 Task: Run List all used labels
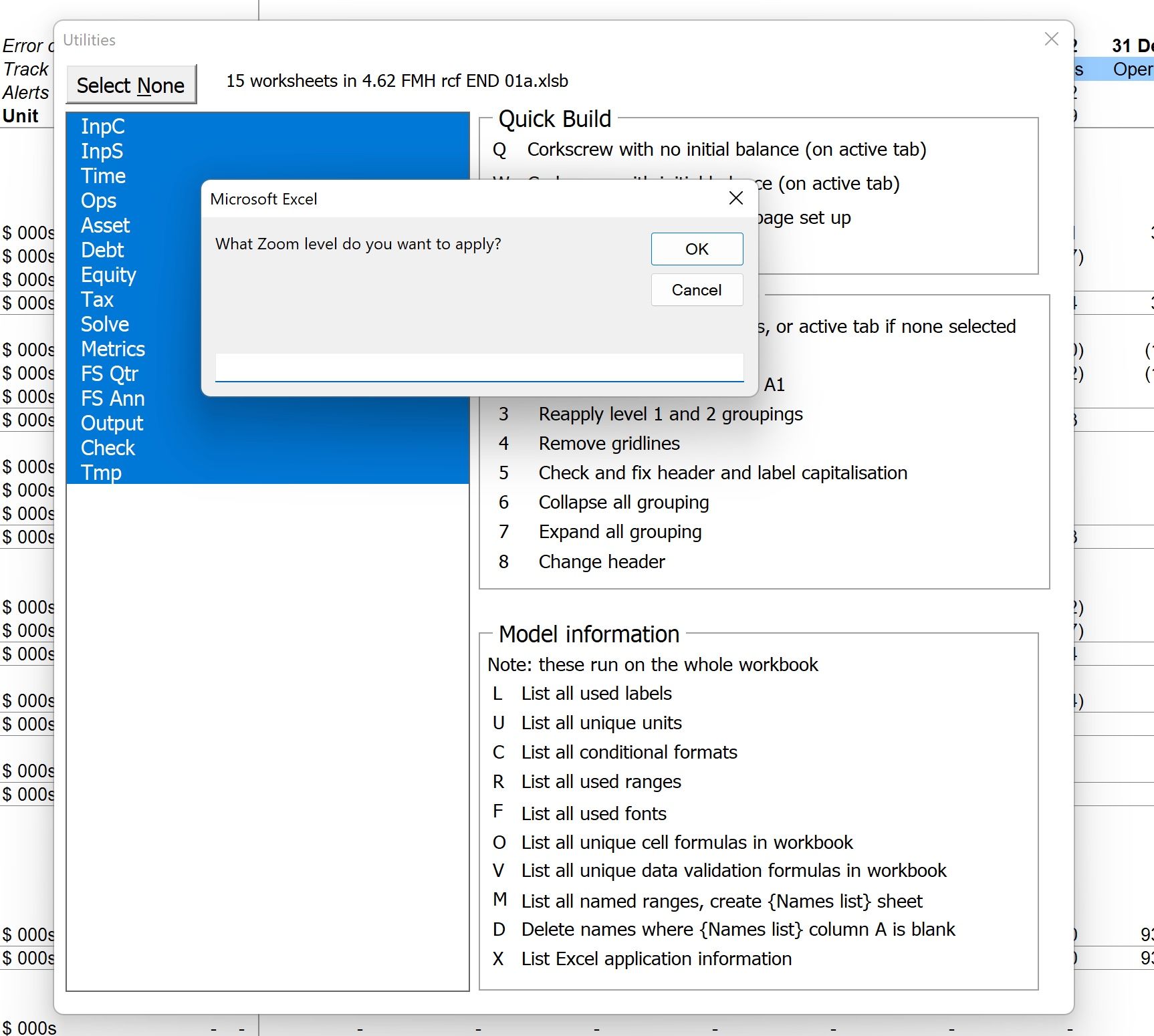(596, 694)
